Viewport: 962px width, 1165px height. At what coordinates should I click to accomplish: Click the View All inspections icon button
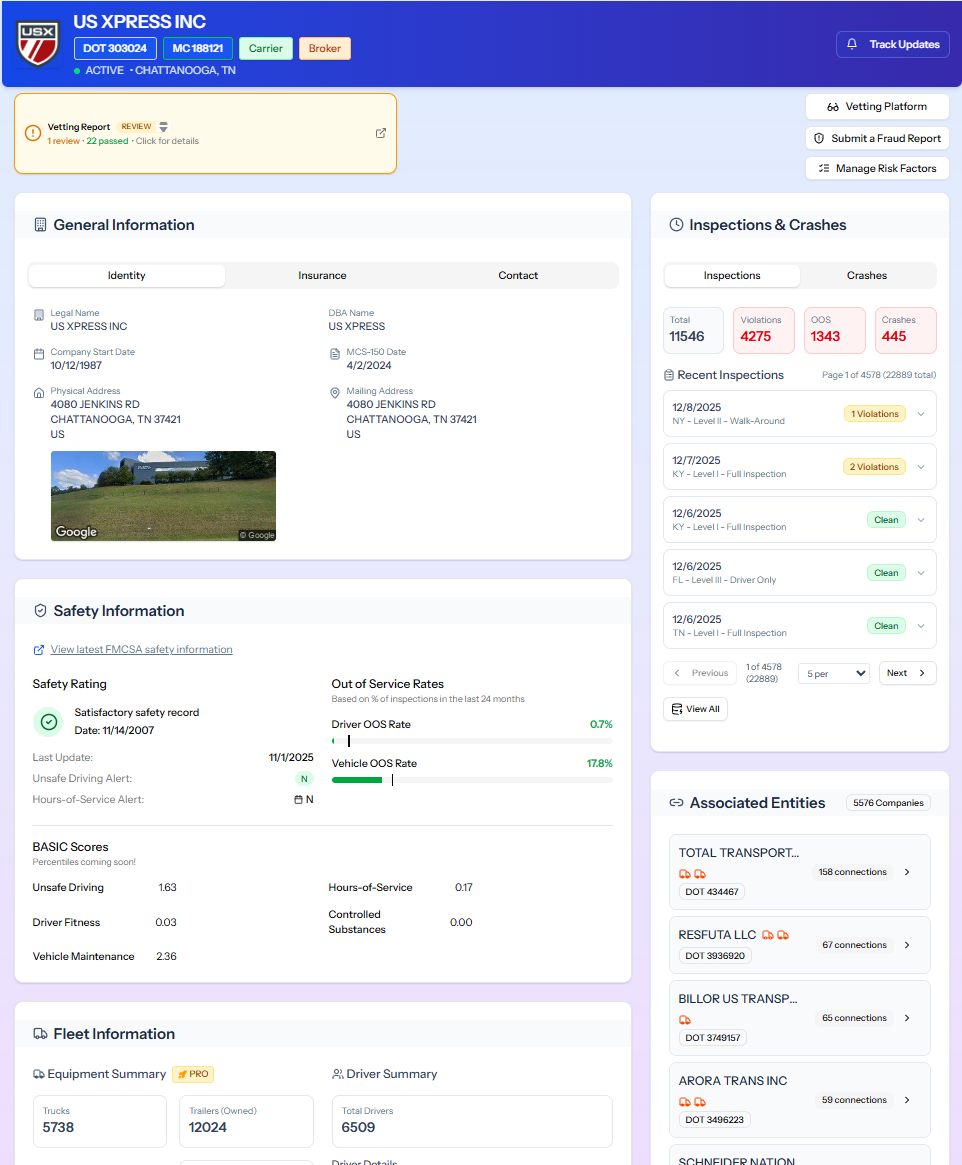[676, 708]
